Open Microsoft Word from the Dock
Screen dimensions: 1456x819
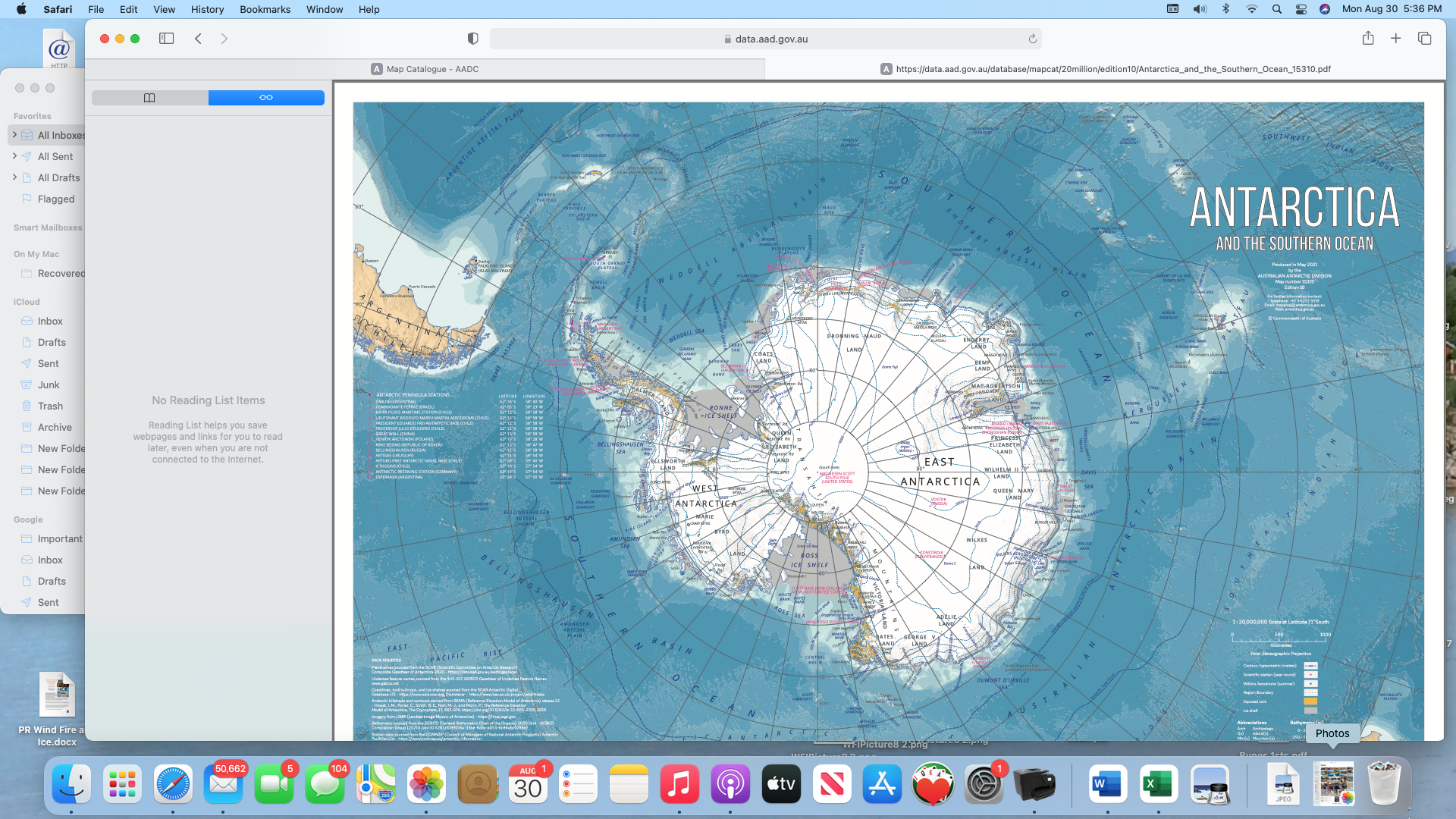click(x=1107, y=784)
